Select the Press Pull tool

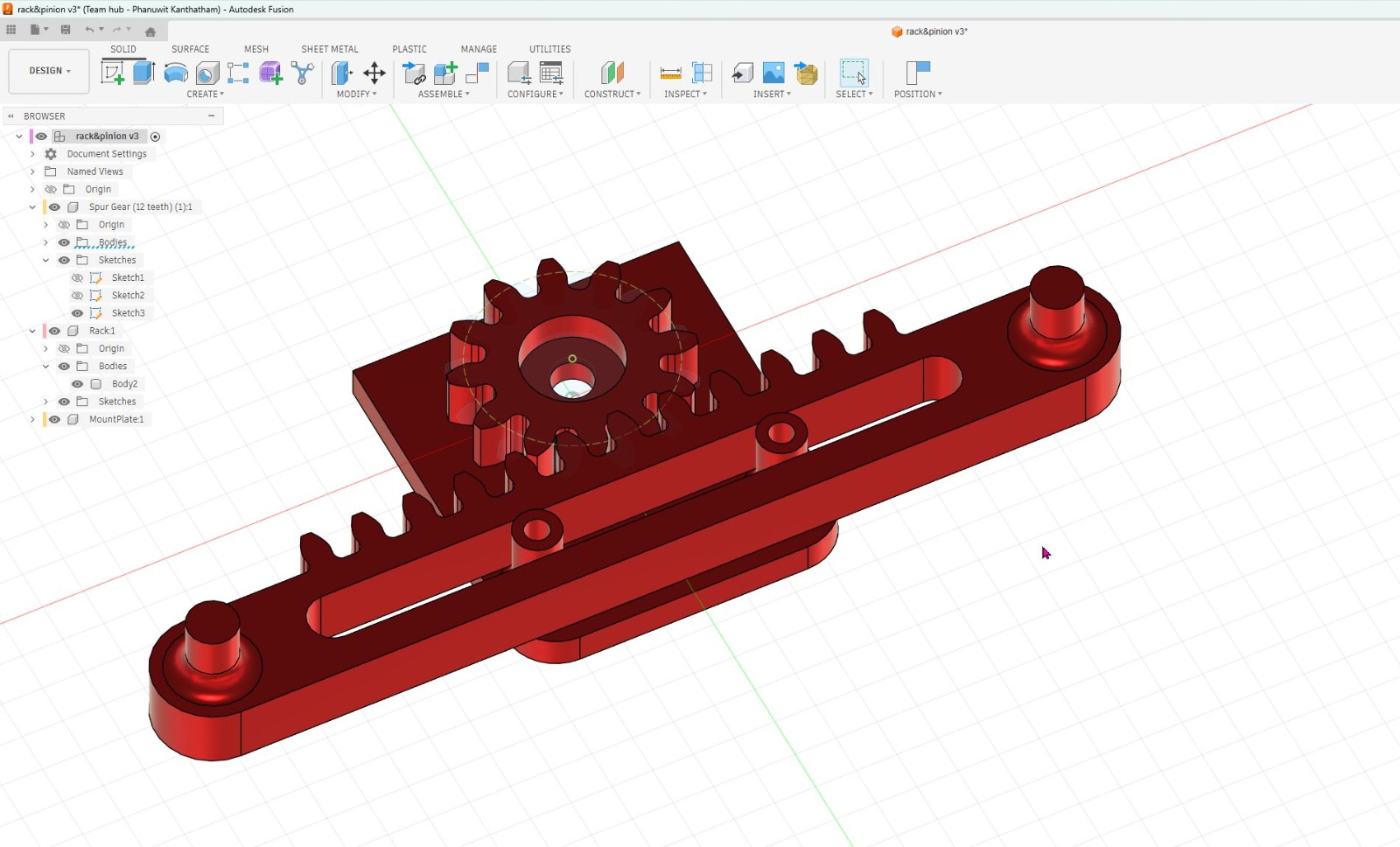tap(342, 73)
